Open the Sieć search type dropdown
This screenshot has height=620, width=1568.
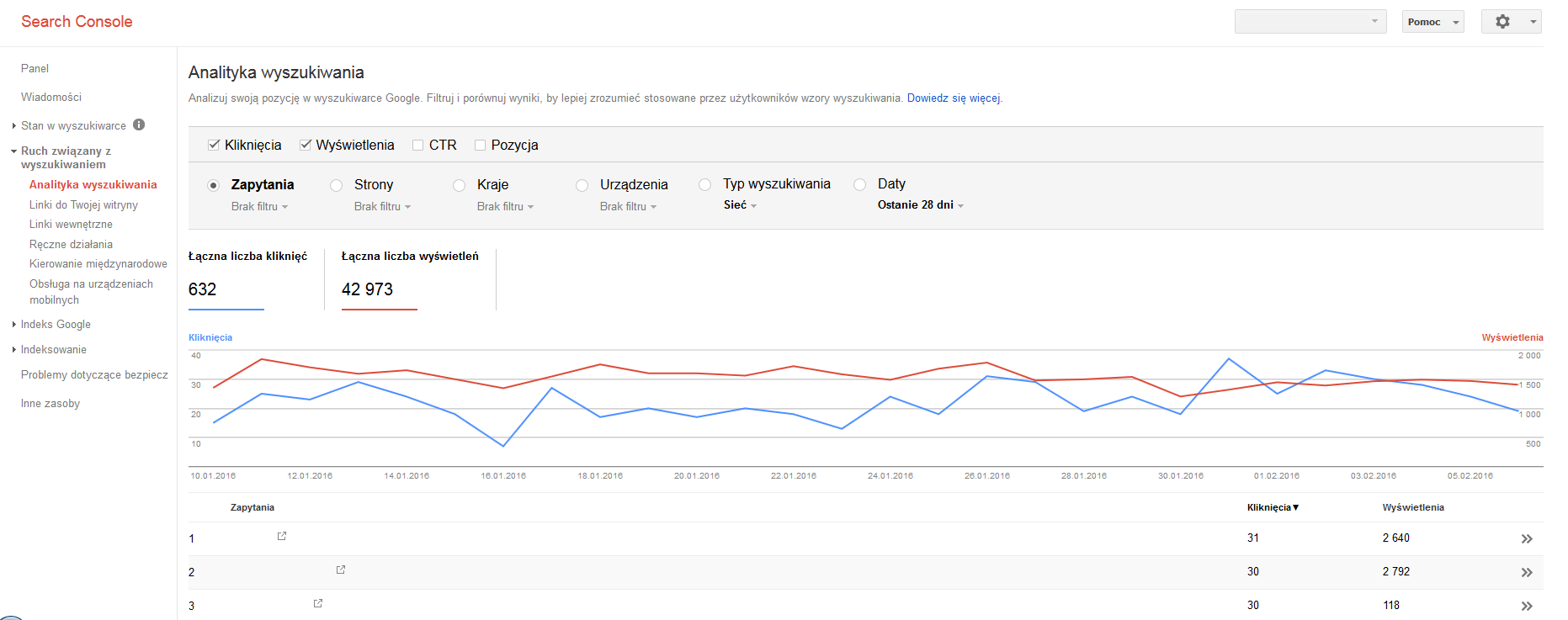[x=740, y=205]
